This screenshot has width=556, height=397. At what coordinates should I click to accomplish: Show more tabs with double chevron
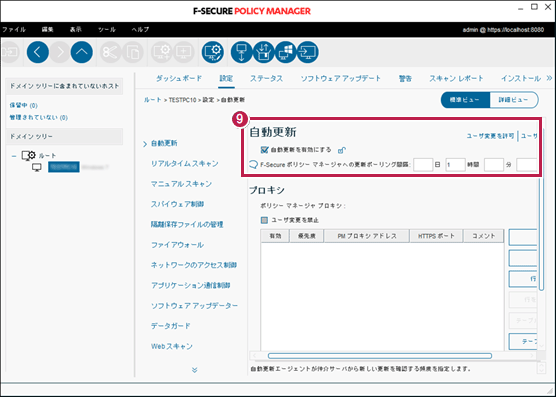[x=549, y=78]
